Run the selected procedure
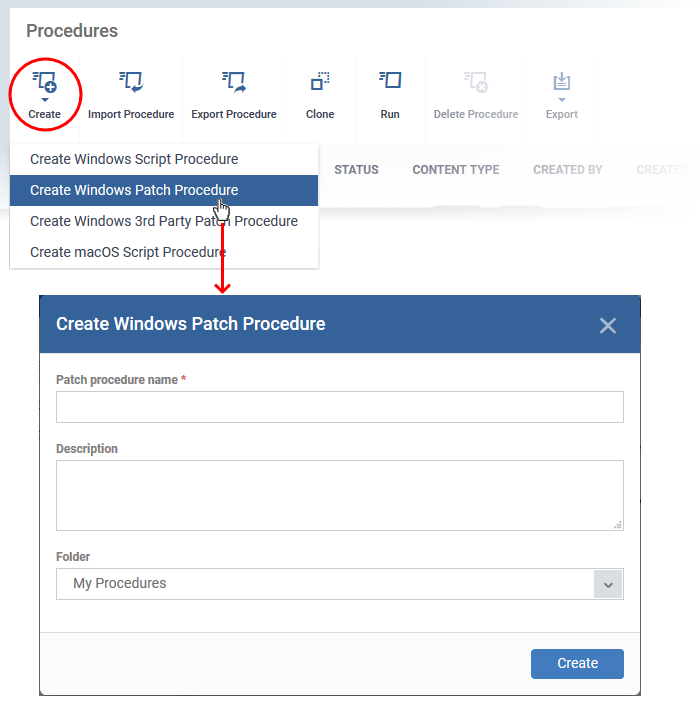Image resolution: width=700 pixels, height=701 pixels. [390, 95]
